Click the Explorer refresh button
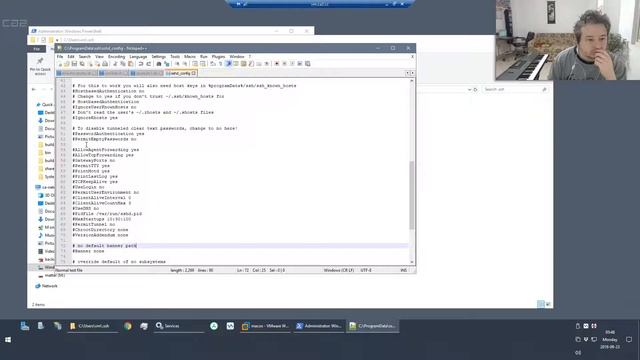Image resolution: width=640 pixels, height=360 pixels. [476, 89]
